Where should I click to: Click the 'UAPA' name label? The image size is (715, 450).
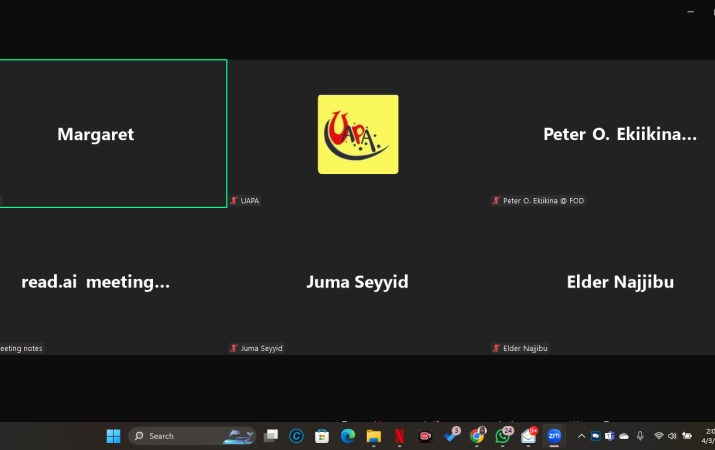(250, 201)
